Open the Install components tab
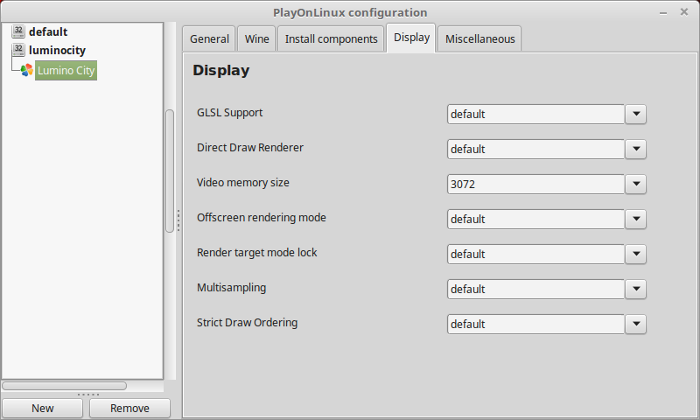Image resolution: width=700 pixels, height=420 pixels. pyautogui.click(x=331, y=39)
